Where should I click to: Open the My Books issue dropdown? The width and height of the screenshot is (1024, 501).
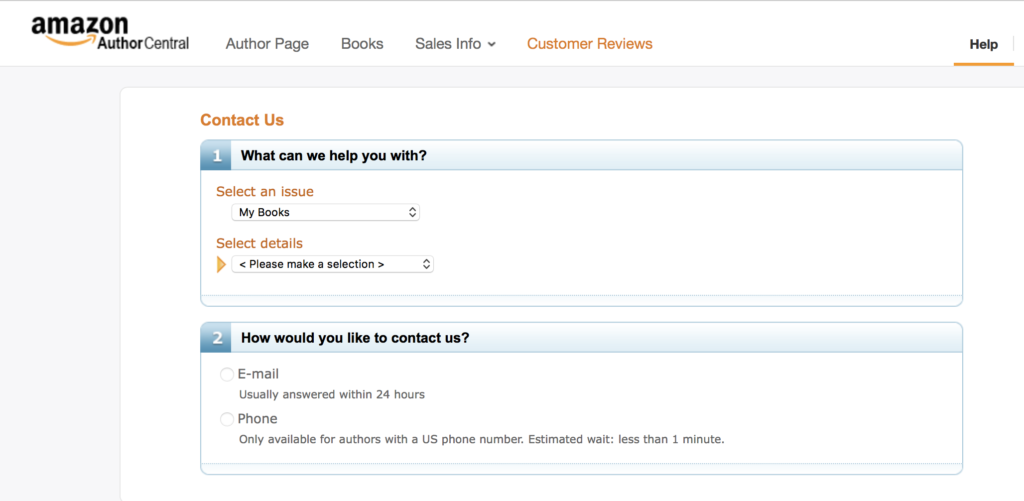[325, 212]
